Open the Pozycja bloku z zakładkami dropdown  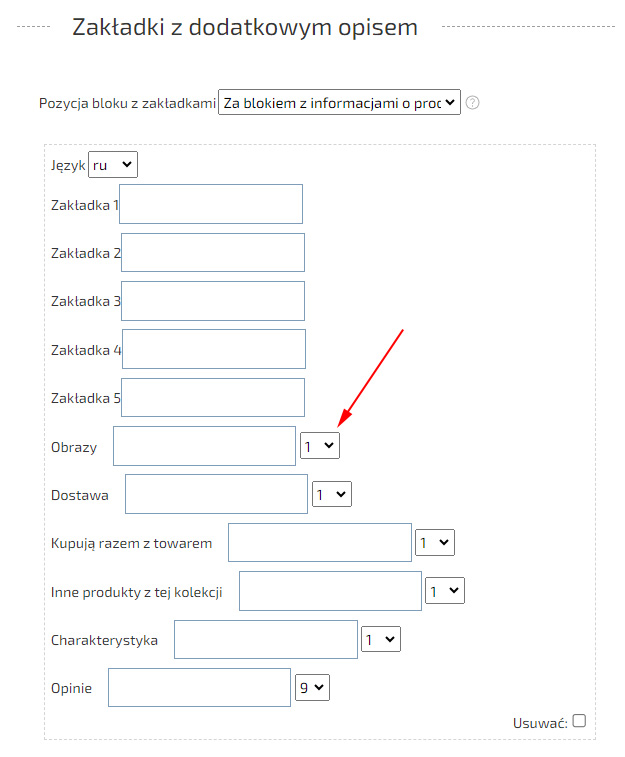(x=339, y=103)
